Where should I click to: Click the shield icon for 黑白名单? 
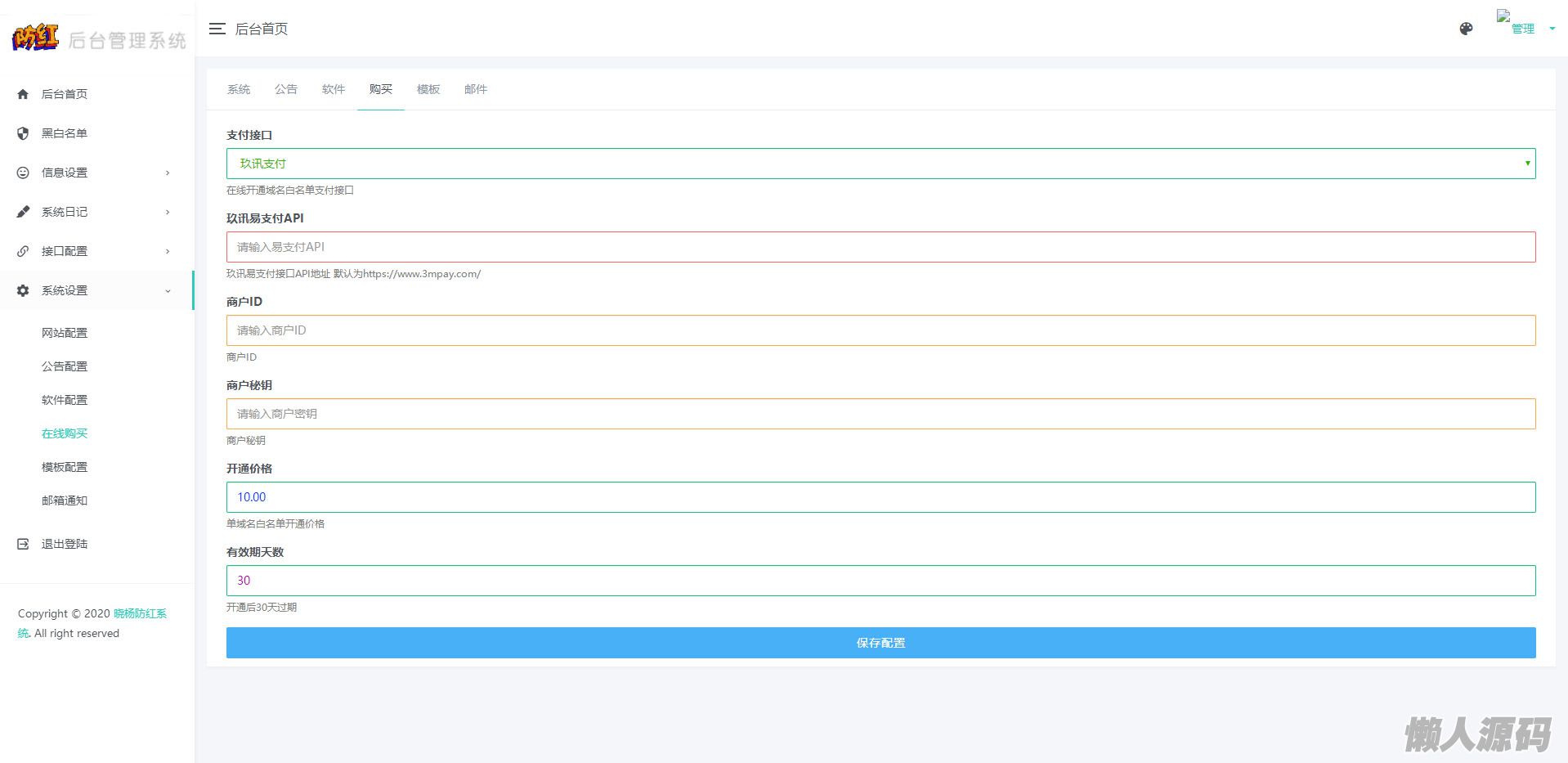(23, 133)
